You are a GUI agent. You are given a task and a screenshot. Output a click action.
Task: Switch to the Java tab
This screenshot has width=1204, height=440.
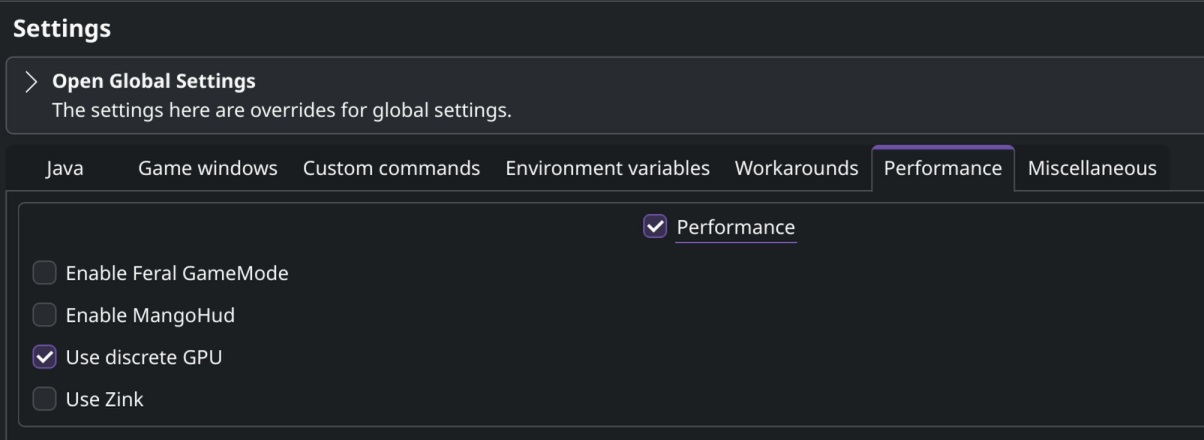tap(64, 168)
